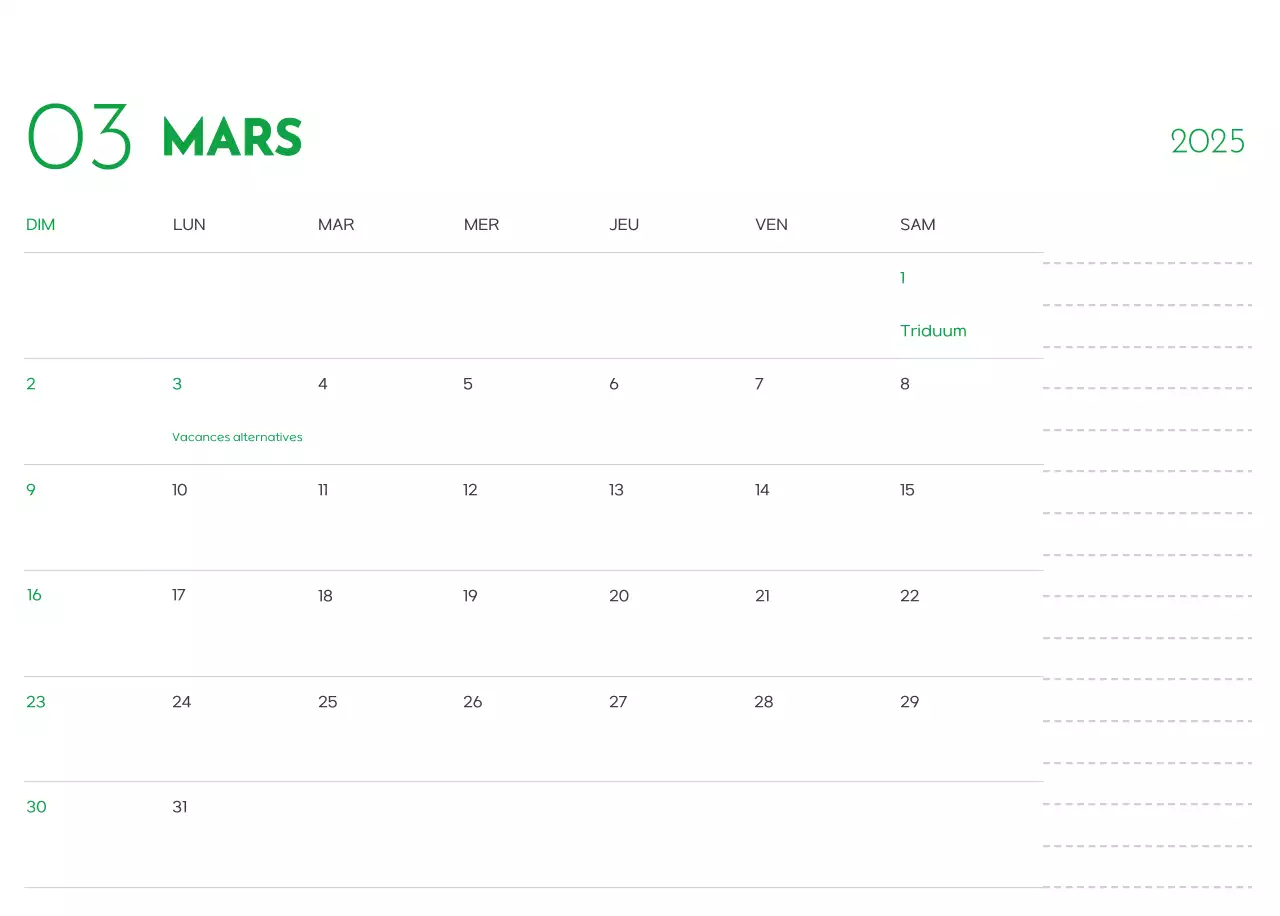
Task: Click the SAM weekday header
Action: click(917, 225)
